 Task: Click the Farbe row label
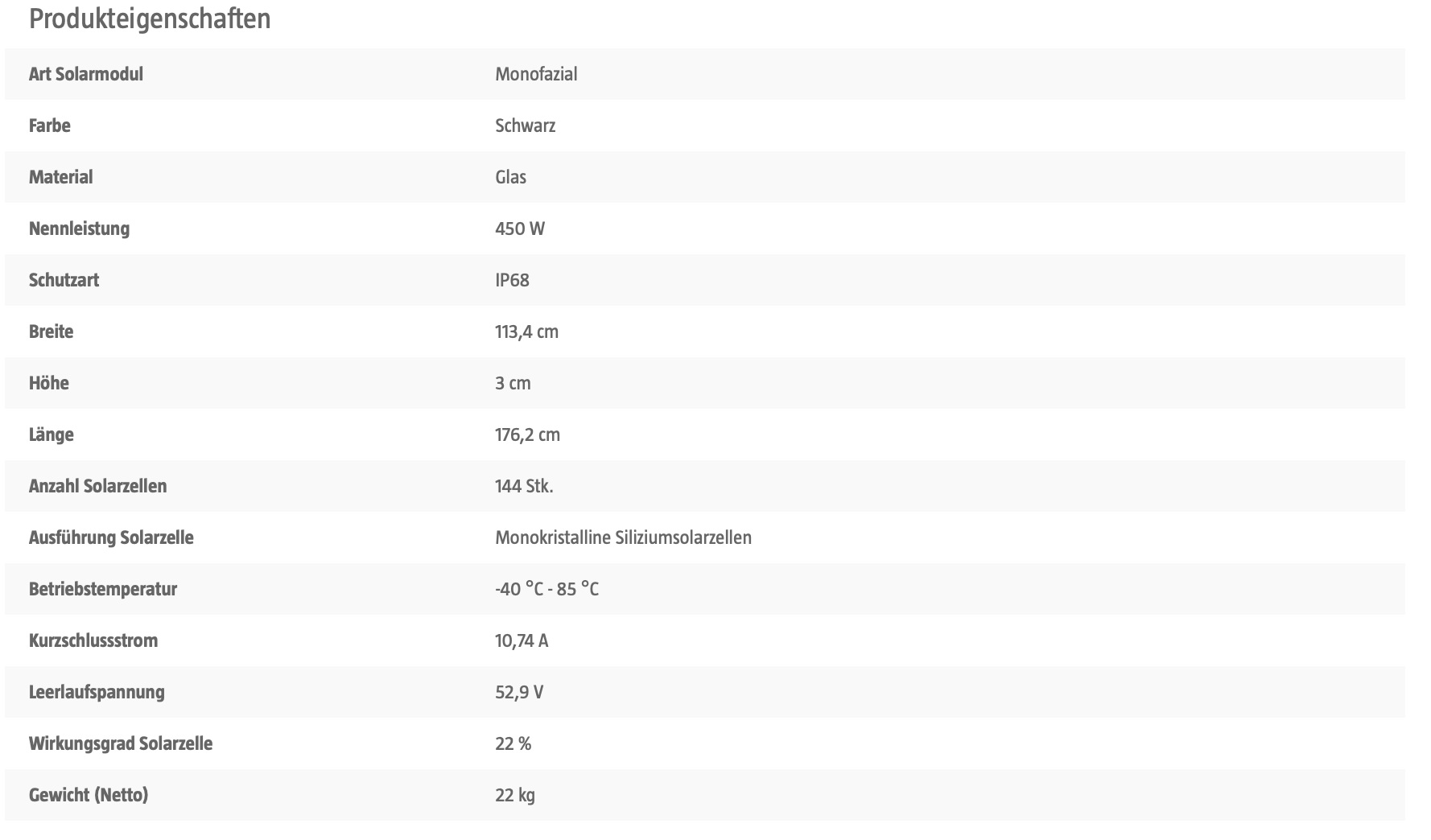50,126
